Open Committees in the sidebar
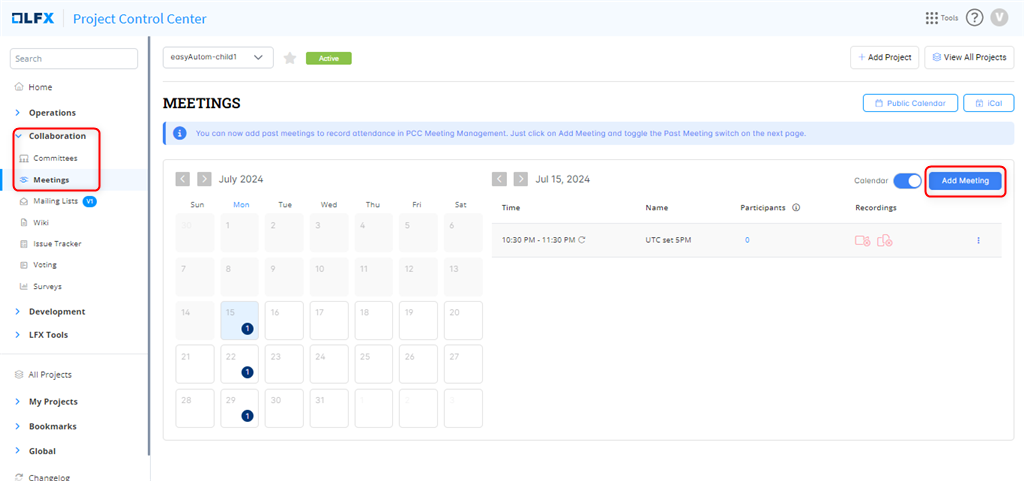Screen dimensions: 1024x481 click(x=55, y=158)
